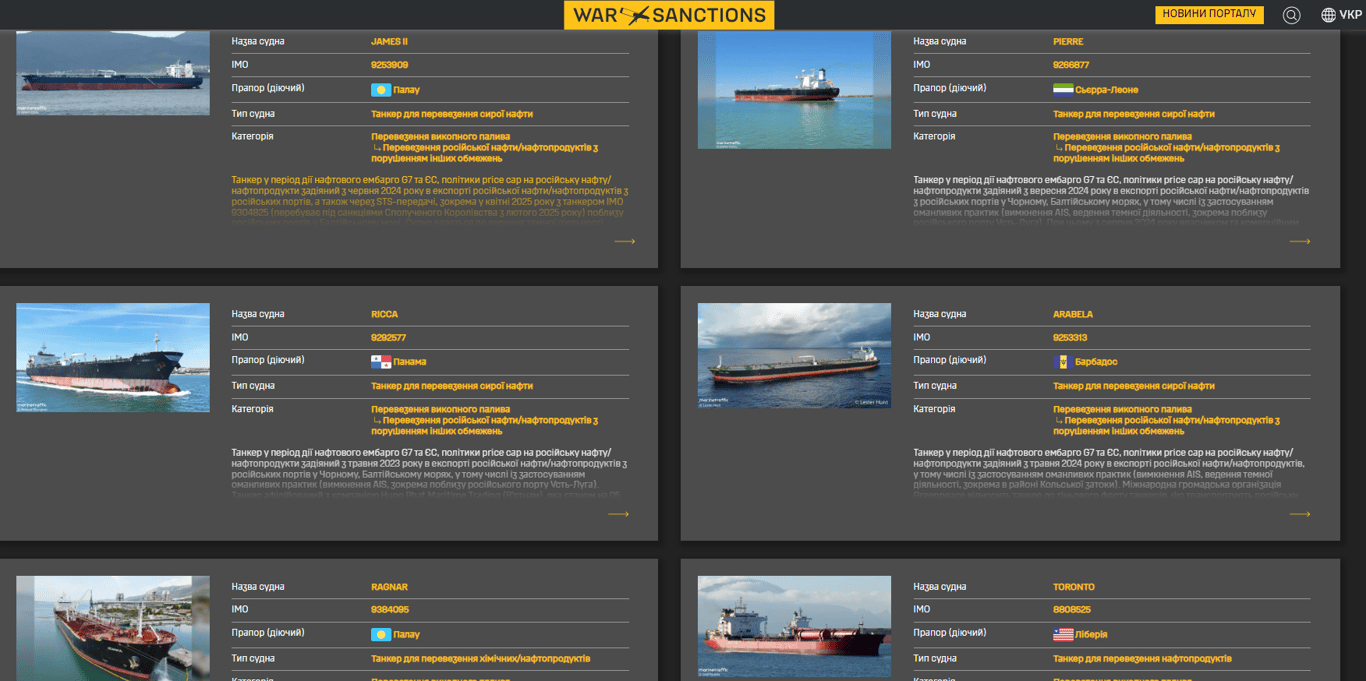
Task: Open ARABELA vessel details arrow
Action: [x=1299, y=514]
